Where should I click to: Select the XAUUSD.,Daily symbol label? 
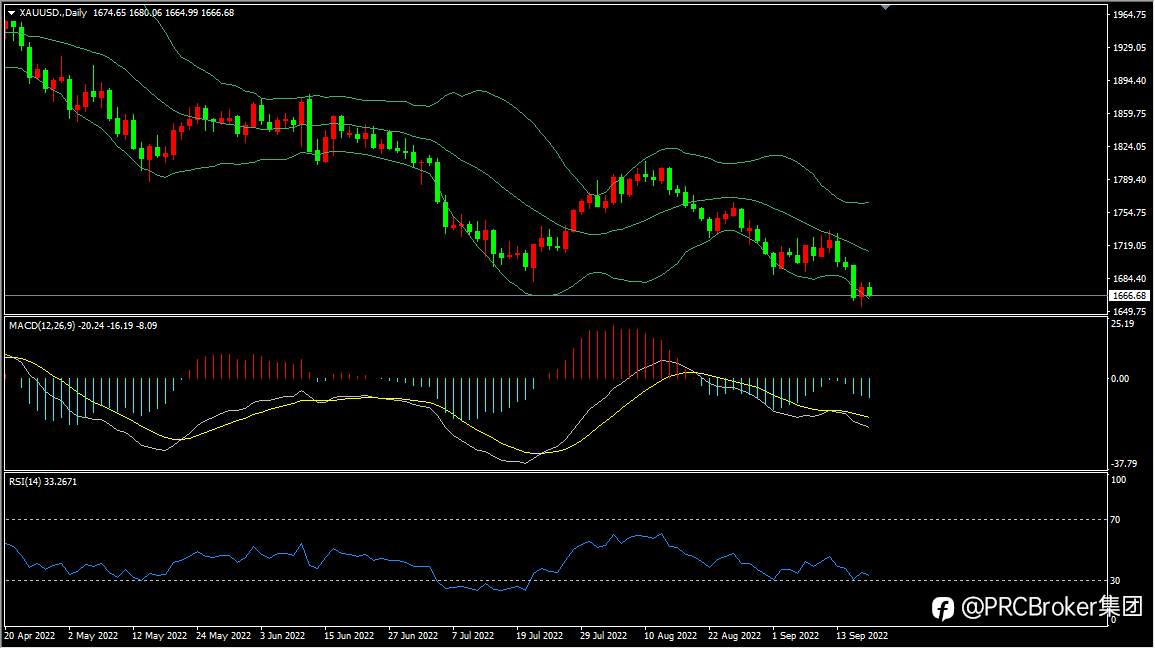pyautogui.click(x=53, y=13)
